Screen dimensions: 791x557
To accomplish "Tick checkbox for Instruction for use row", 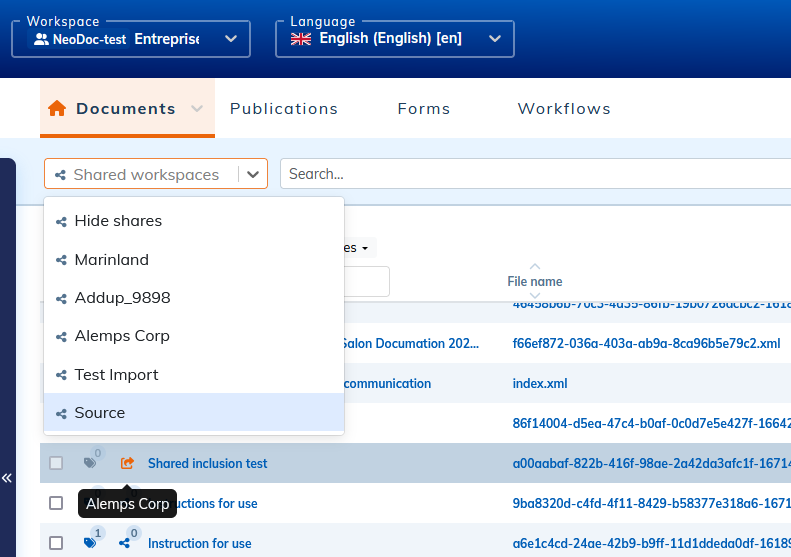I will pos(56,543).
